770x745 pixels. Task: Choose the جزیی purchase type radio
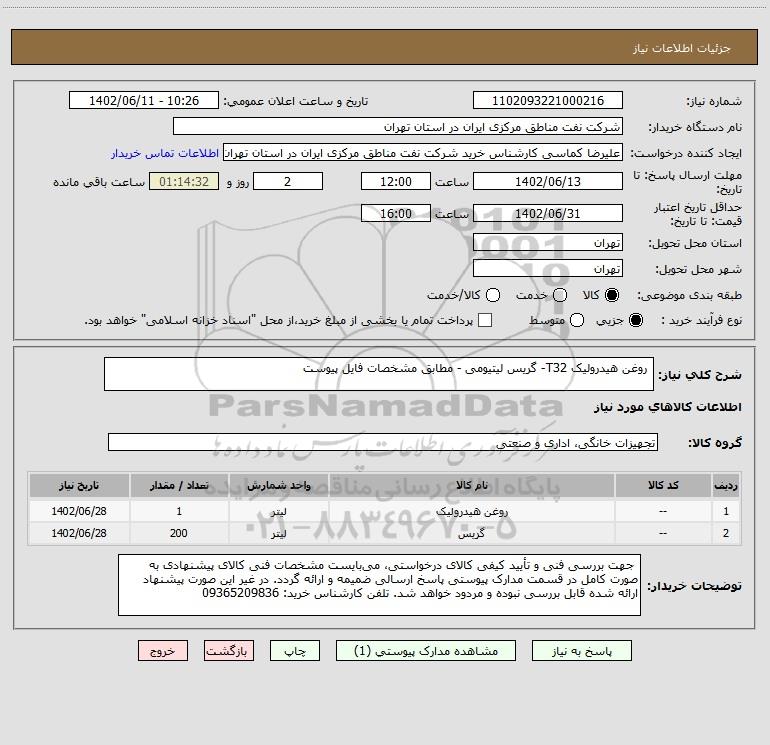tap(635, 320)
